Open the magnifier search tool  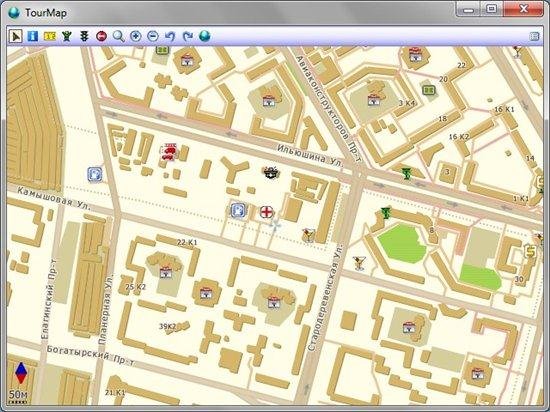(x=119, y=36)
